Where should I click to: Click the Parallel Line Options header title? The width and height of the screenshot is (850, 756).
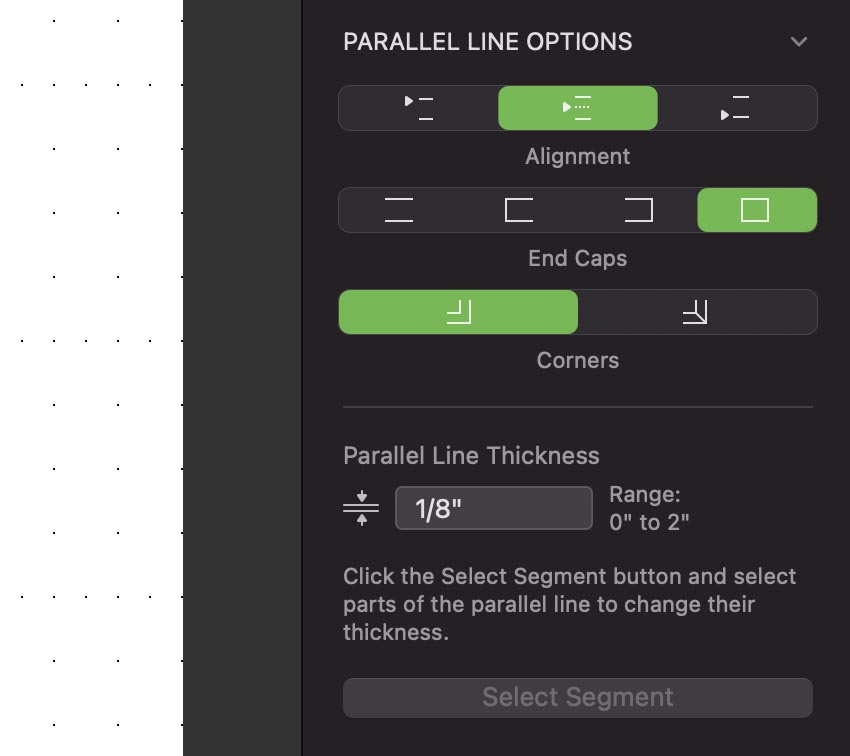[x=488, y=42]
